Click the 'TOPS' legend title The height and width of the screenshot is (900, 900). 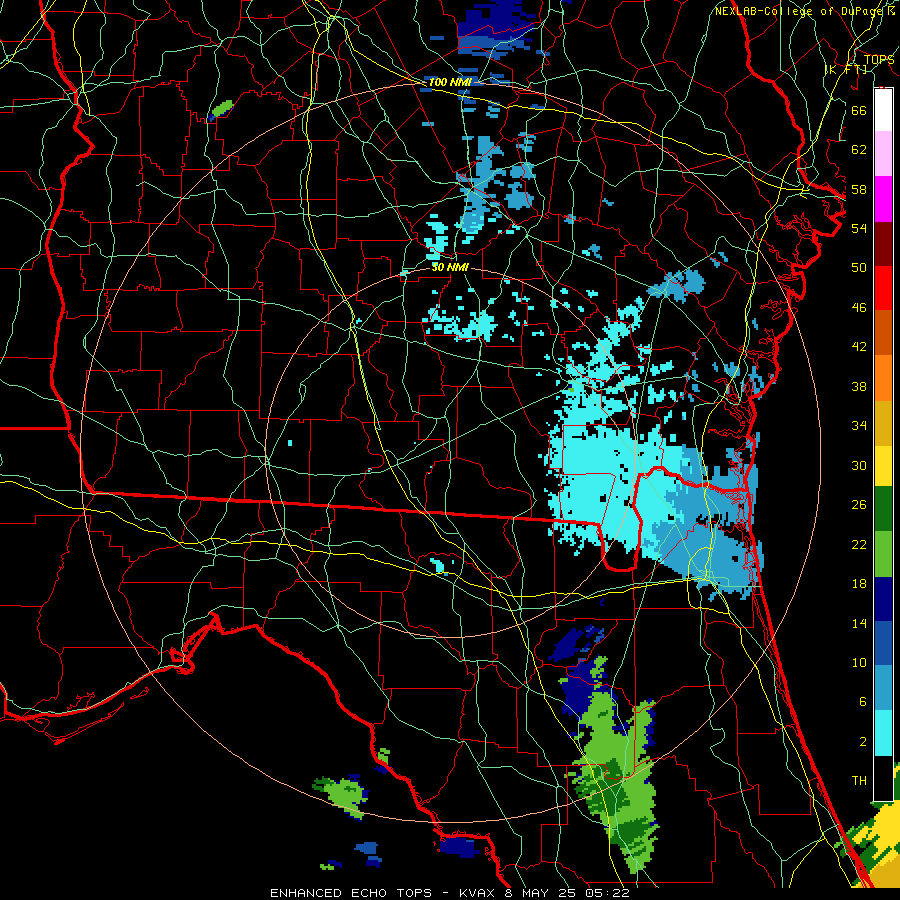(x=879, y=60)
